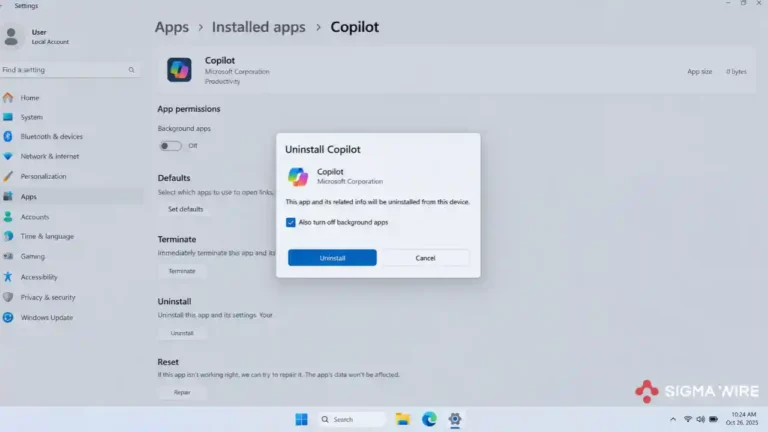The height and width of the screenshot is (432, 768).
Task: Click the volume speaker tray icon
Action: [x=701, y=419]
